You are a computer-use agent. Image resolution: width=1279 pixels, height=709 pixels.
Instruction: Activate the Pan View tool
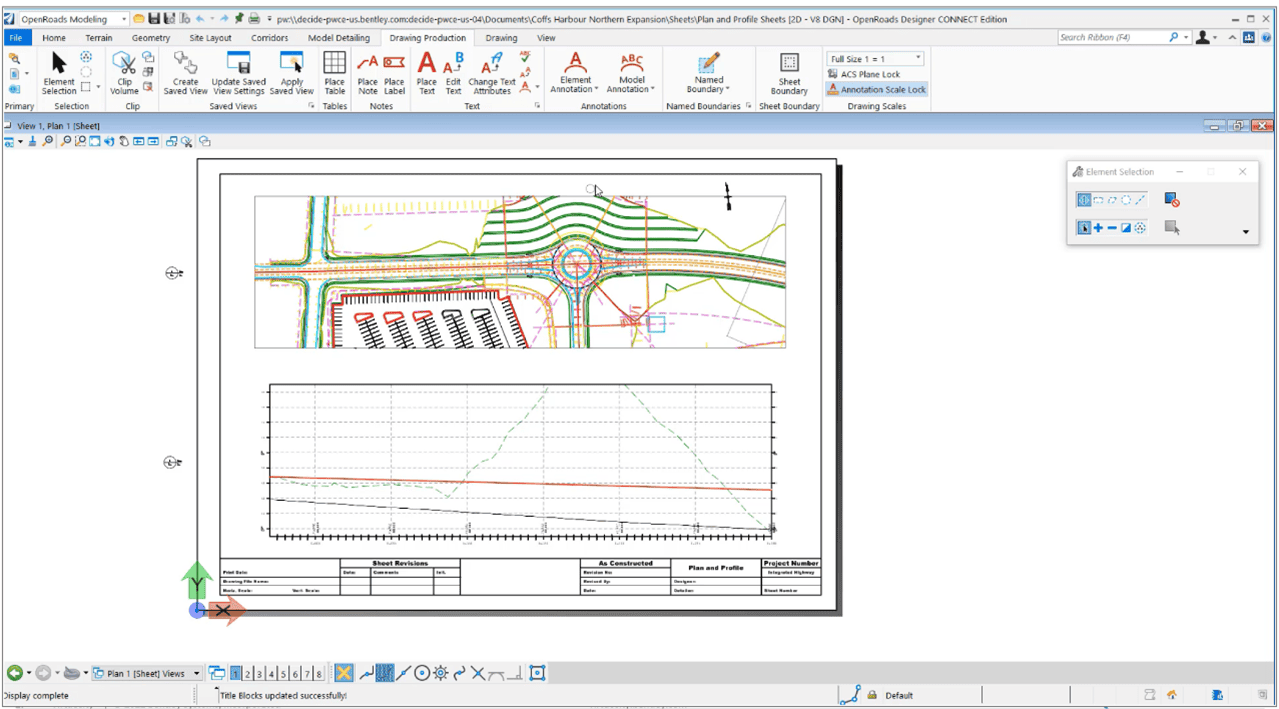[x=123, y=141]
